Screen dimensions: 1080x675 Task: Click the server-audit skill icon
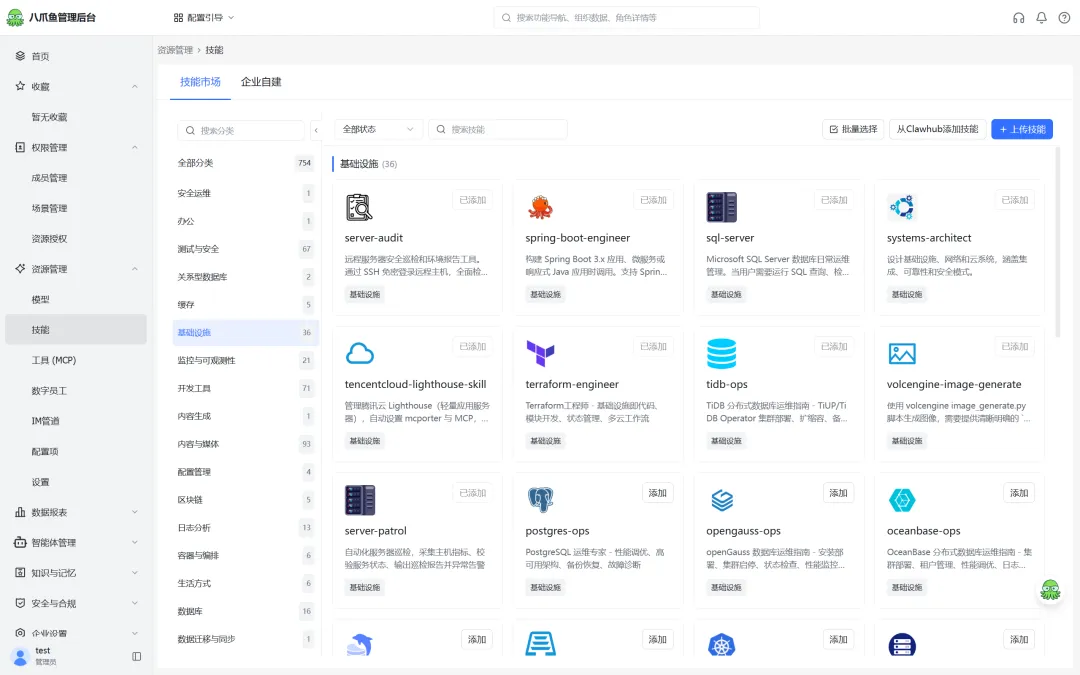click(x=359, y=207)
